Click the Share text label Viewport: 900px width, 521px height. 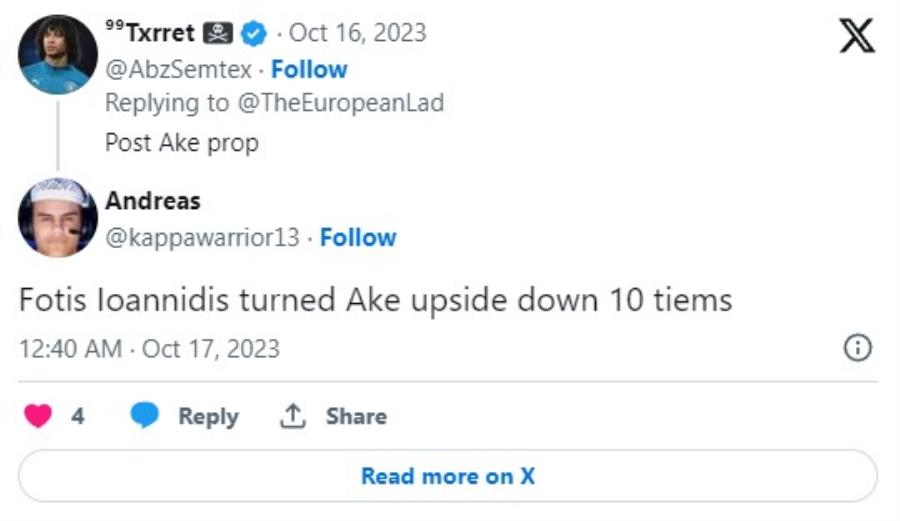(356, 416)
